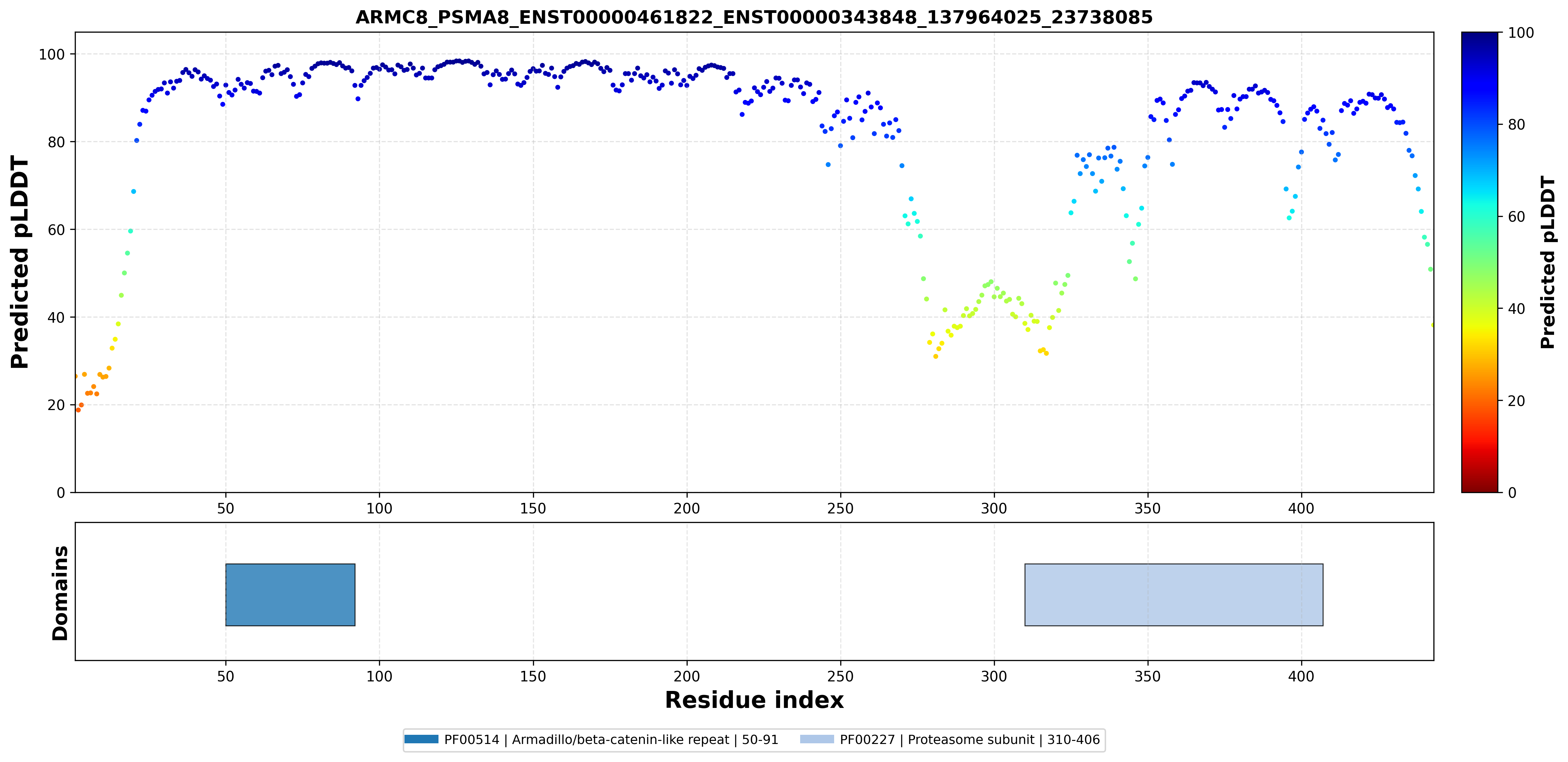Select the PF00514 legend color swatch
This screenshot has width=1568, height=762.
(x=421, y=740)
